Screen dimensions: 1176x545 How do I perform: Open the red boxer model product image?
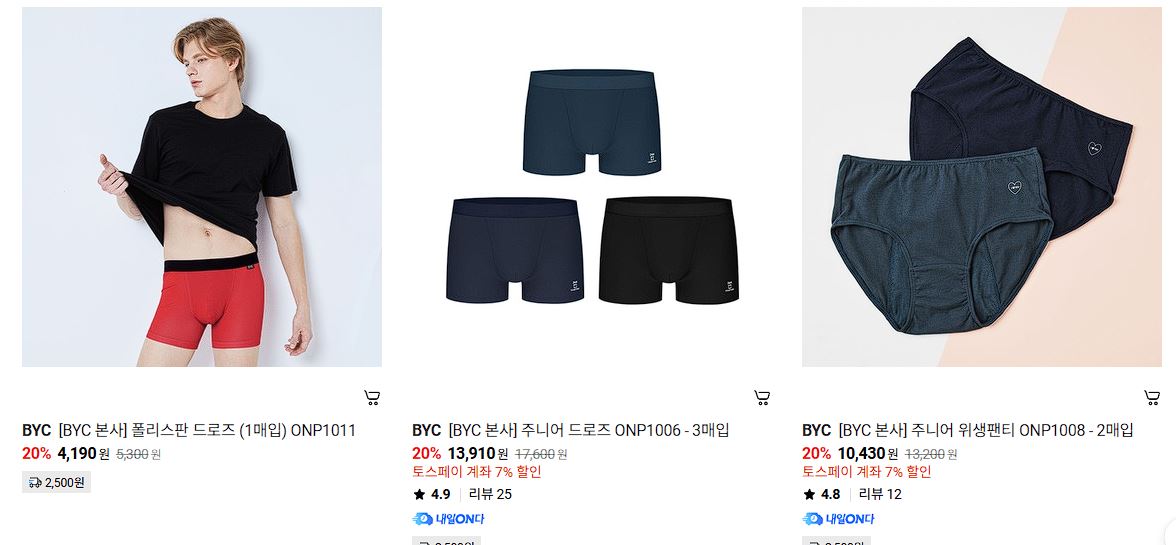[x=202, y=187]
